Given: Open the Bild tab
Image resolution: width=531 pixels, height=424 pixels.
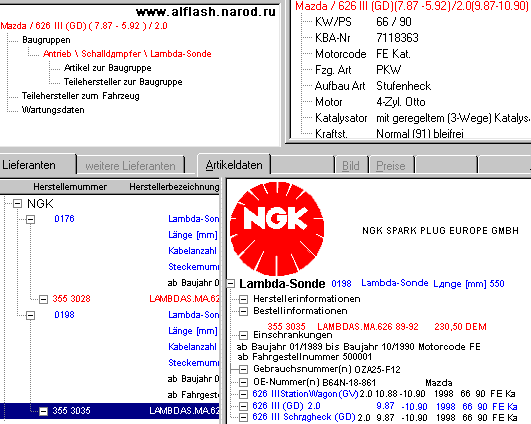Looking at the screenshot, I should (351, 166).
